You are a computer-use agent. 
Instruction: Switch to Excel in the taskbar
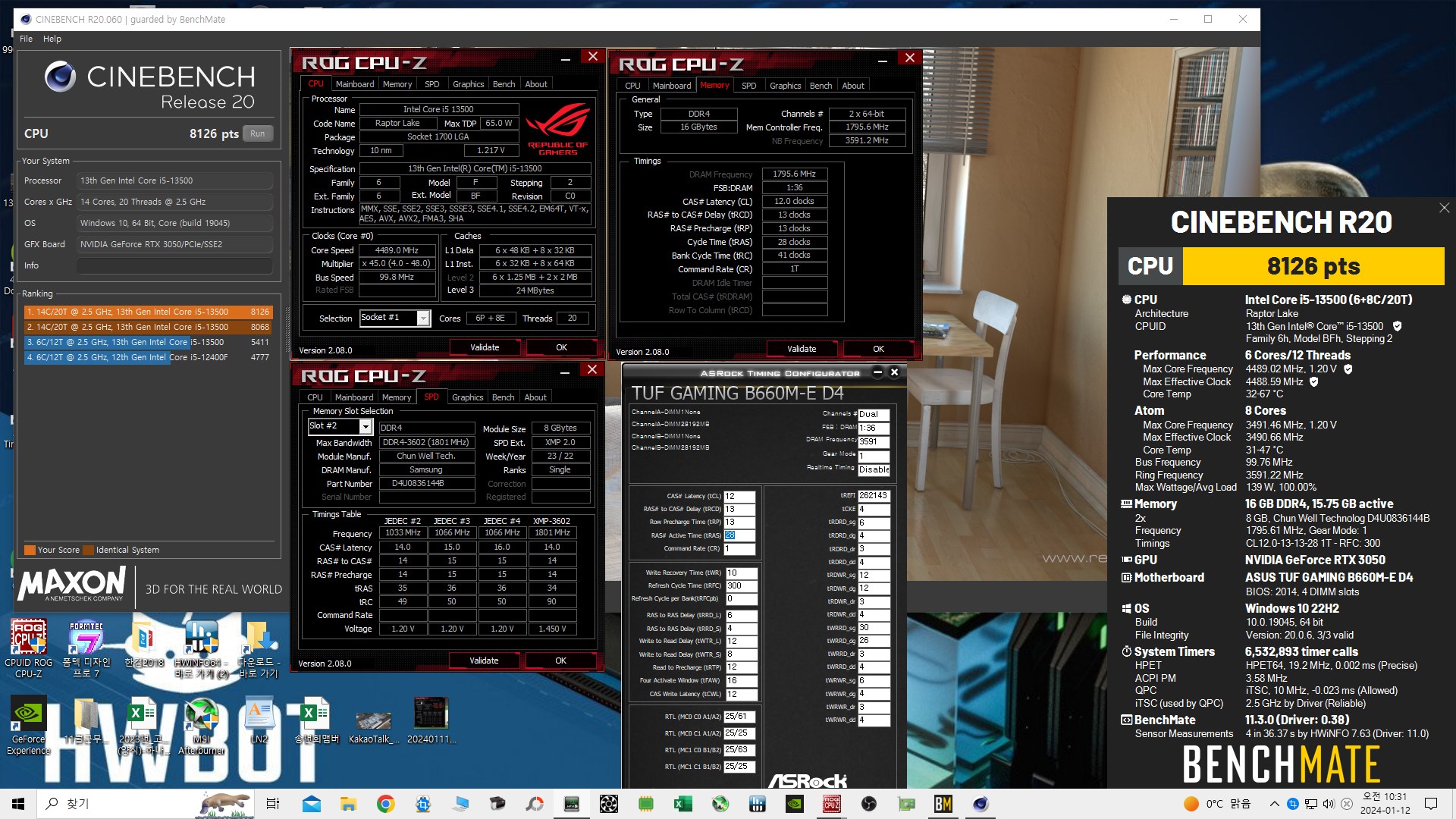pos(682,804)
